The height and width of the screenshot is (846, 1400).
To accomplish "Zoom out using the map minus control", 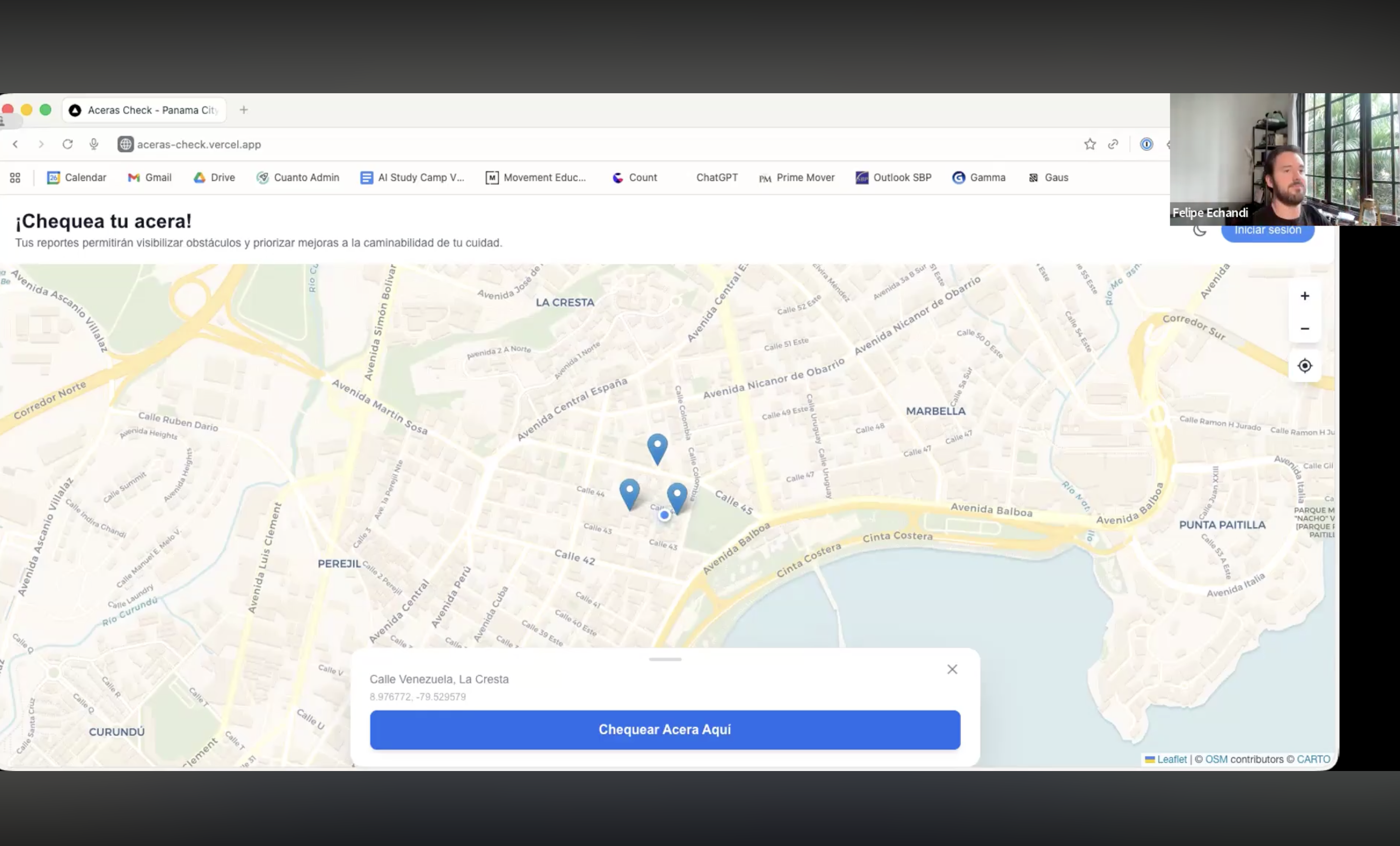I will click(1304, 328).
